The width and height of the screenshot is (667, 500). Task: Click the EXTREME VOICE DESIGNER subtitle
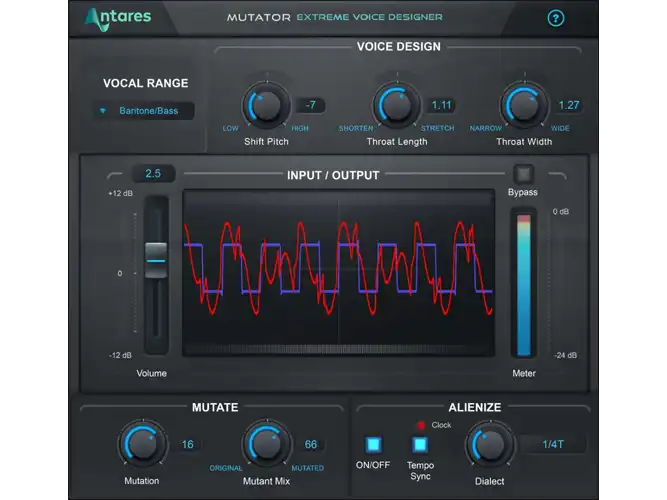370,17
